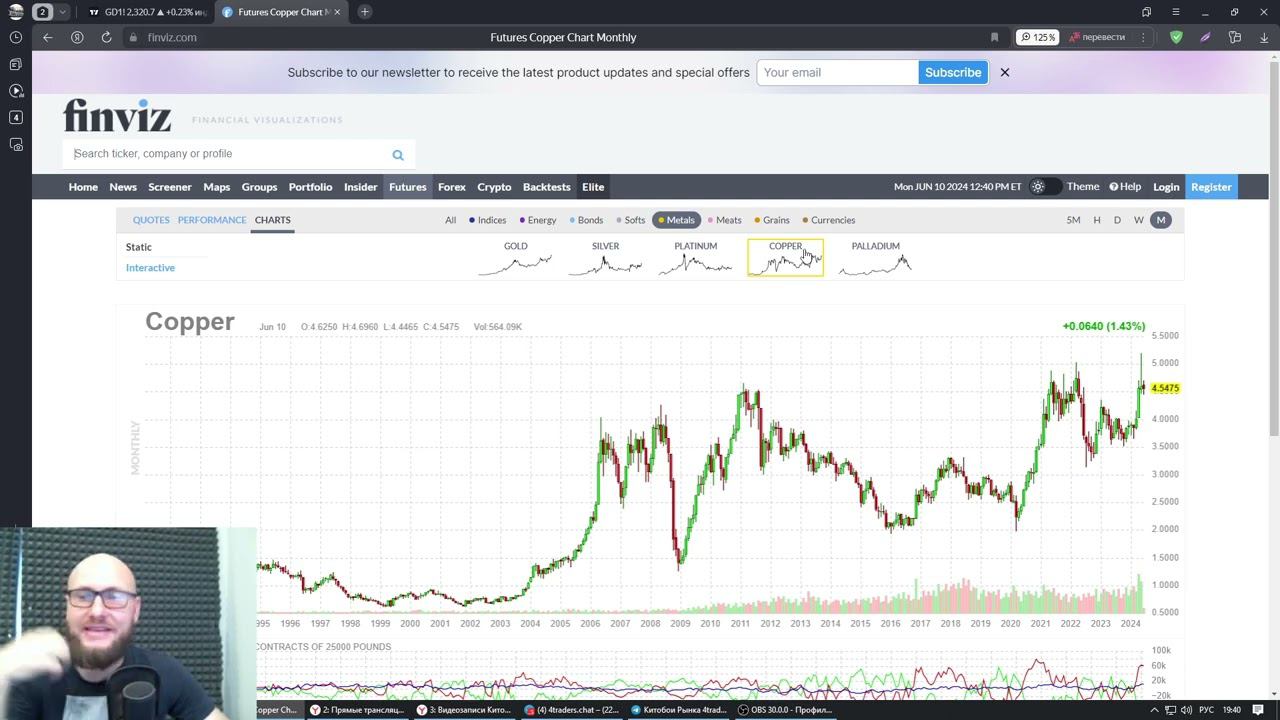This screenshot has height=720, width=1280.
Task: Open the News nav item
Action: 123,187
